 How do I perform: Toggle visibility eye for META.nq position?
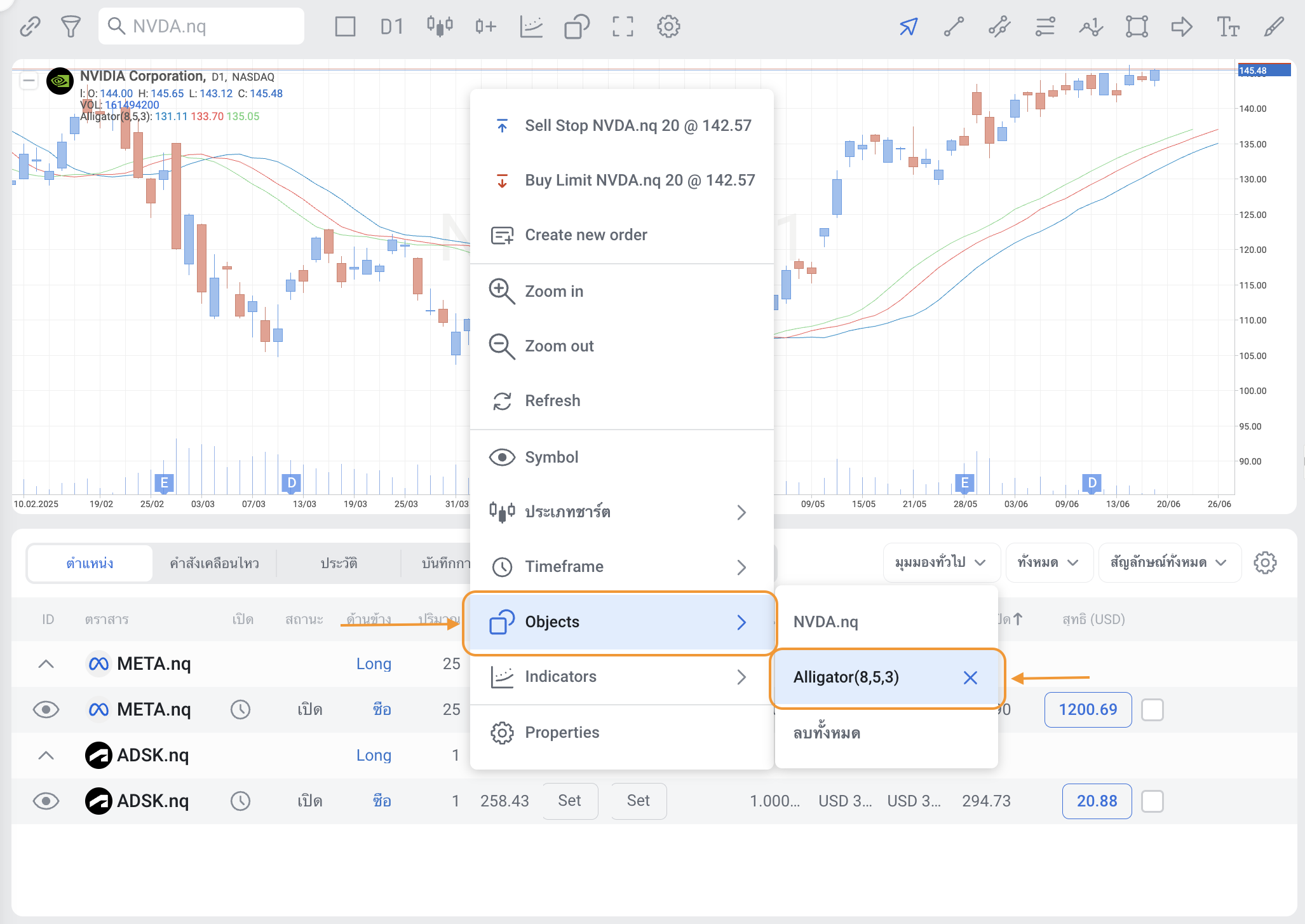pos(46,709)
